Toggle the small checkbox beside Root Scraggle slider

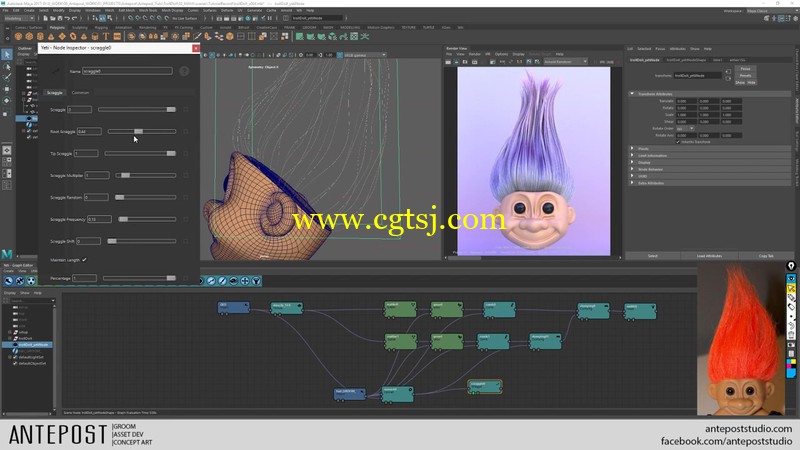point(186,132)
